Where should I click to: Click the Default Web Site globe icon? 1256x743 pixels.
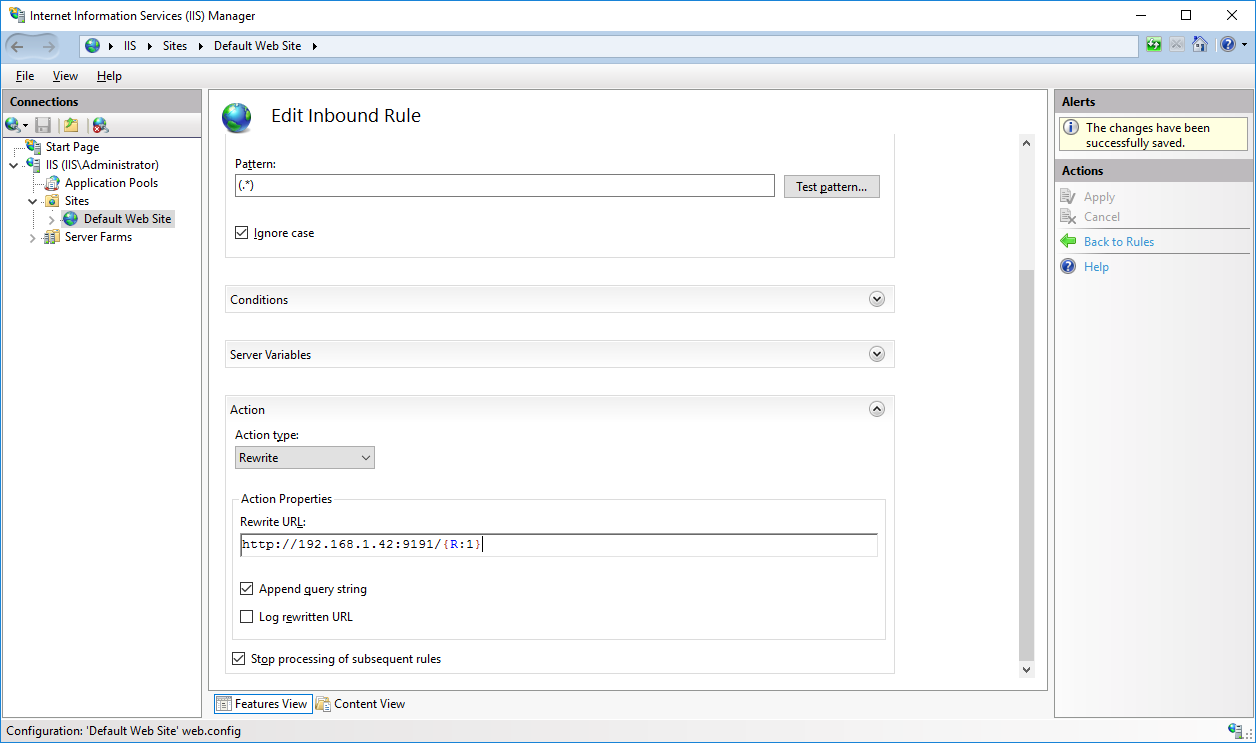[x=69, y=218]
